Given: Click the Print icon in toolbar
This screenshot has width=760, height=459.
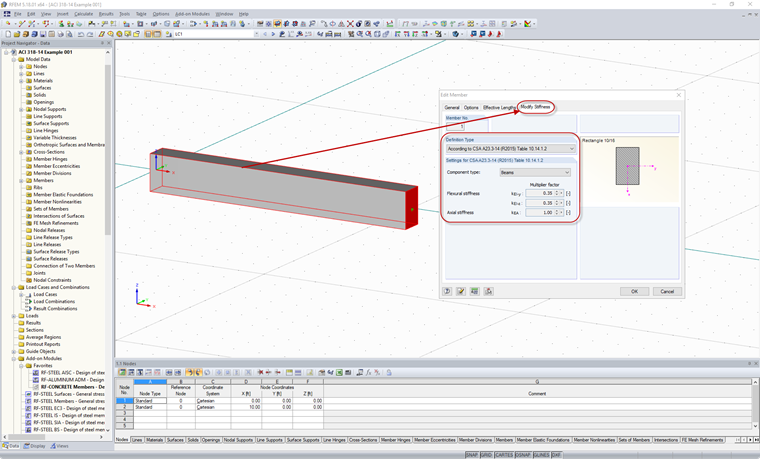Looking at the screenshot, I should [x=60, y=34].
